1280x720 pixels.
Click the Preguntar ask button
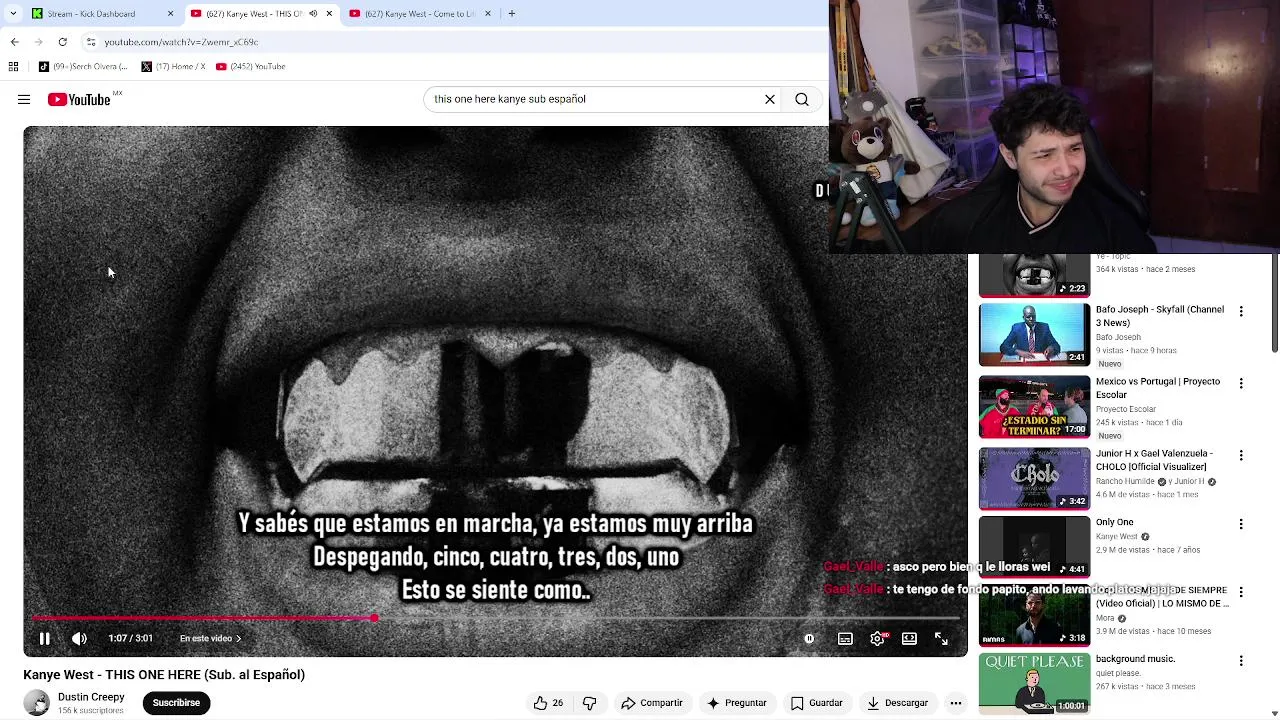[737, 703]
